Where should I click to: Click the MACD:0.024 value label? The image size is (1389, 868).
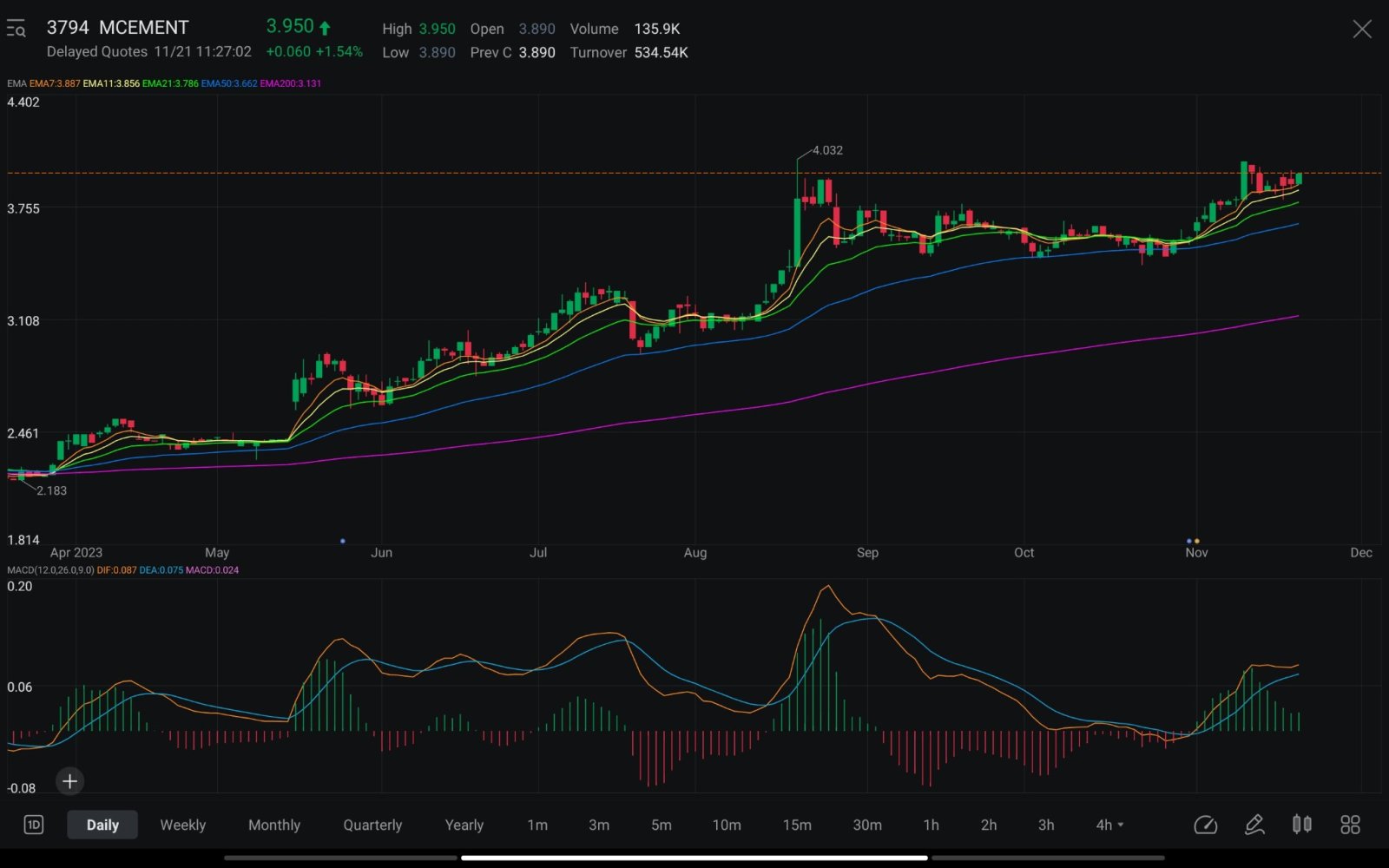pyautogui.click(x=213, y=570)
